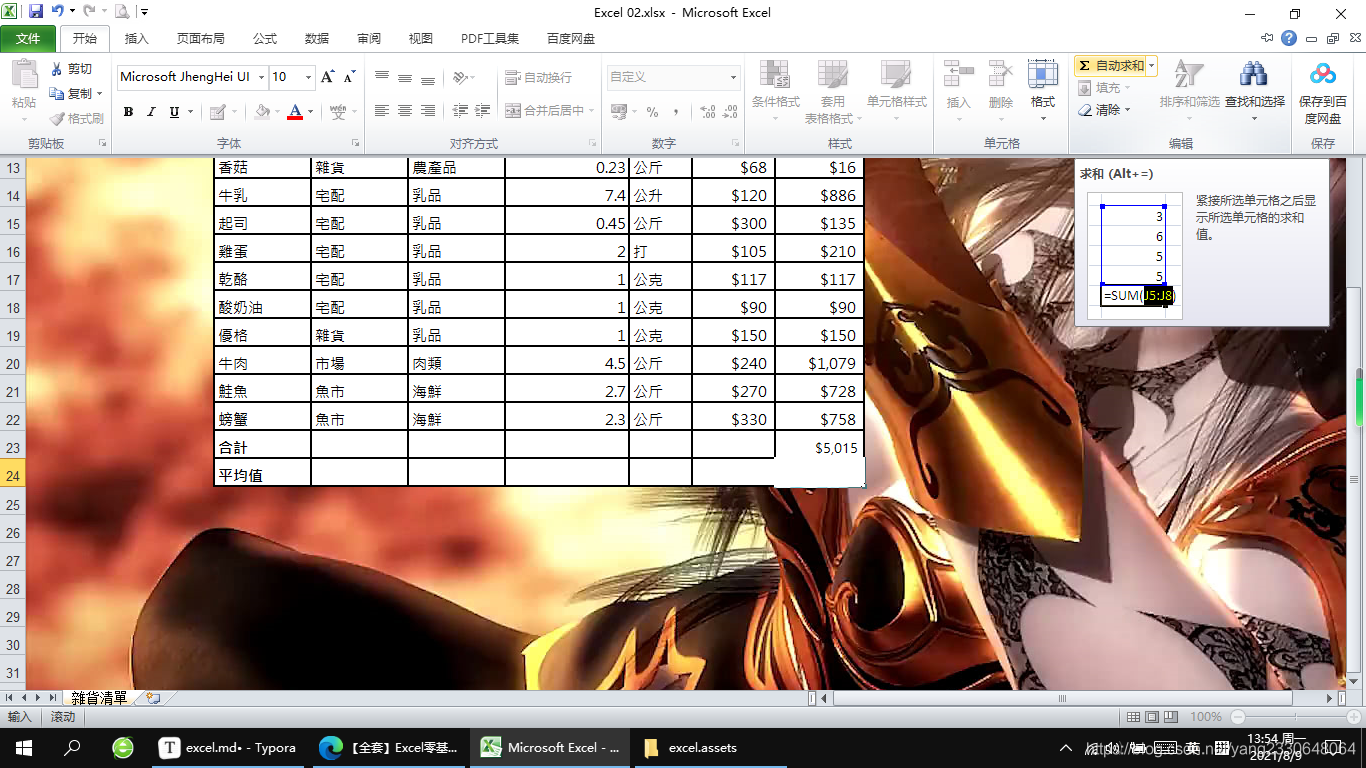Image resolution: width=1366 pixels, height=768 pixels.
Task: Toggle Italic formatting
Action: coord(151,112)
